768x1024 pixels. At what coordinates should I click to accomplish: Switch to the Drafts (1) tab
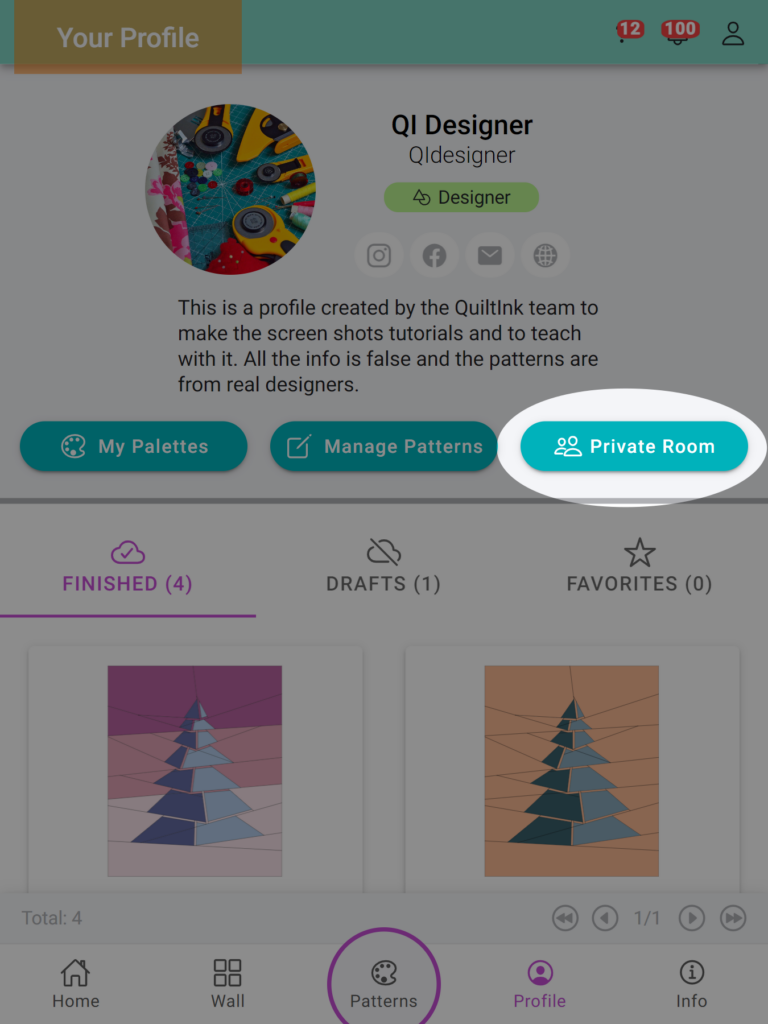click(383, 566)
